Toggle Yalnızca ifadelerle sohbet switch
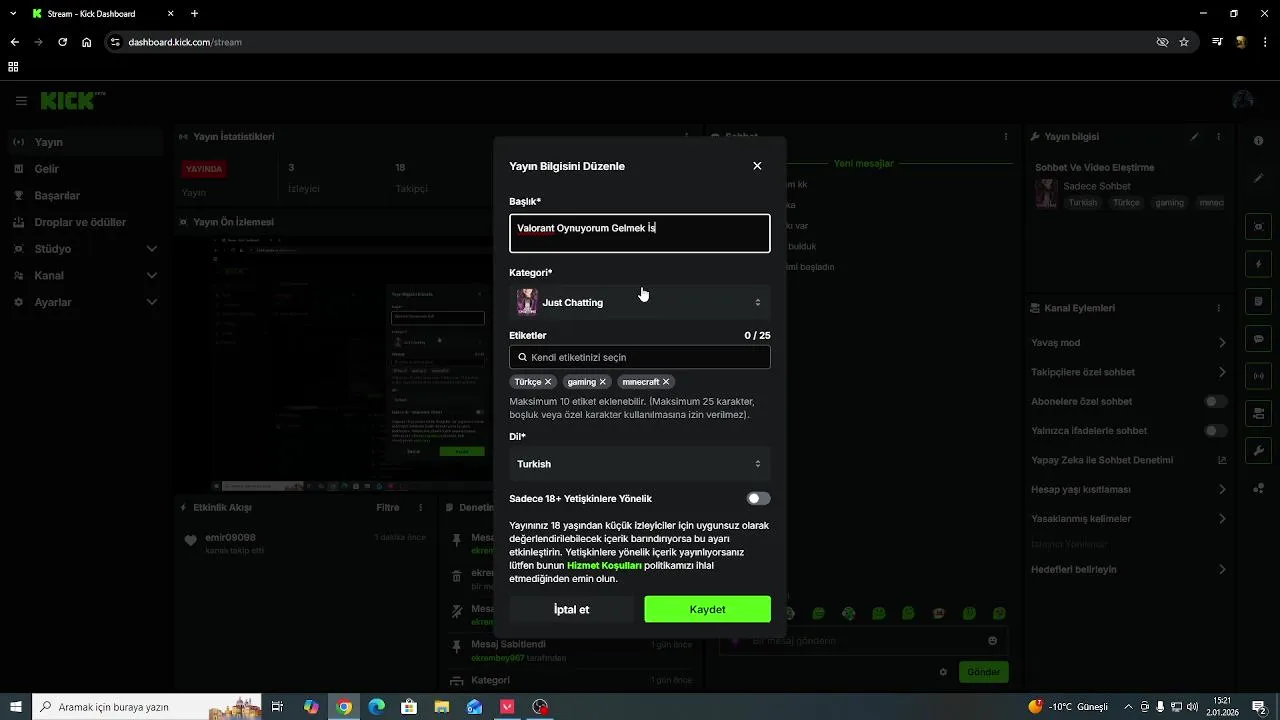 pyautogui.click(x=1216, y=431)
